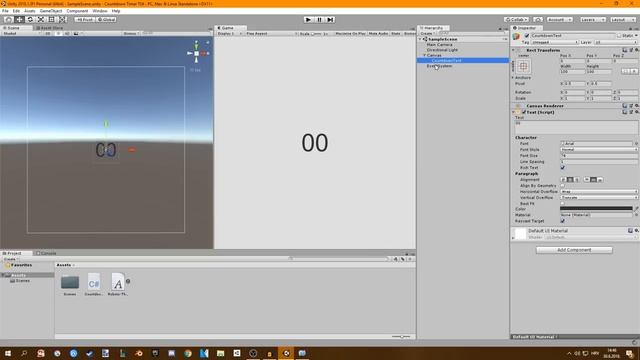Image resolution: width=640 pixels, height=360 pixels.
Task: Open the text Color swatch
Action: pos(596,209)
